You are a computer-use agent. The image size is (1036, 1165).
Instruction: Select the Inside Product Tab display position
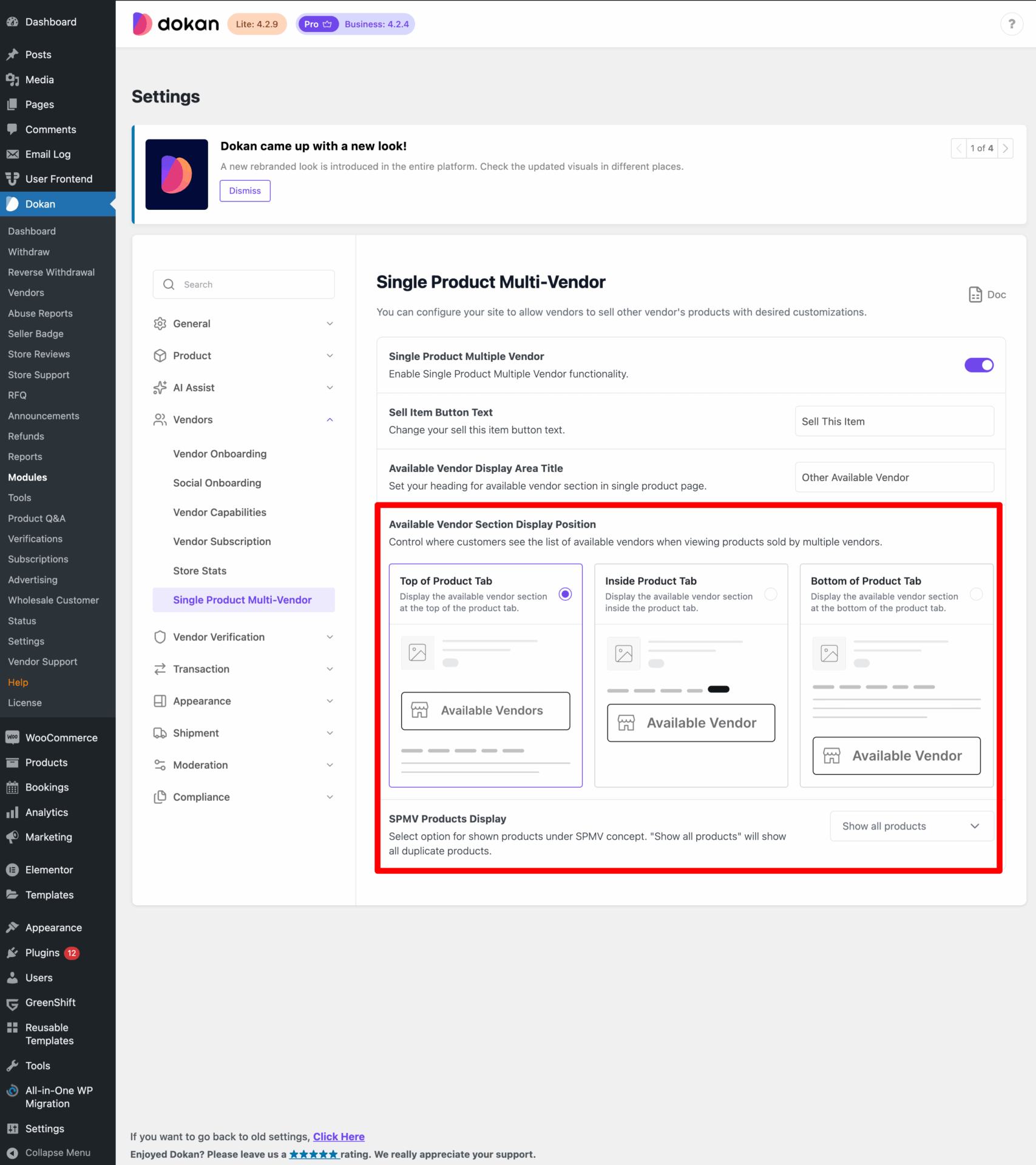[771, 594]
